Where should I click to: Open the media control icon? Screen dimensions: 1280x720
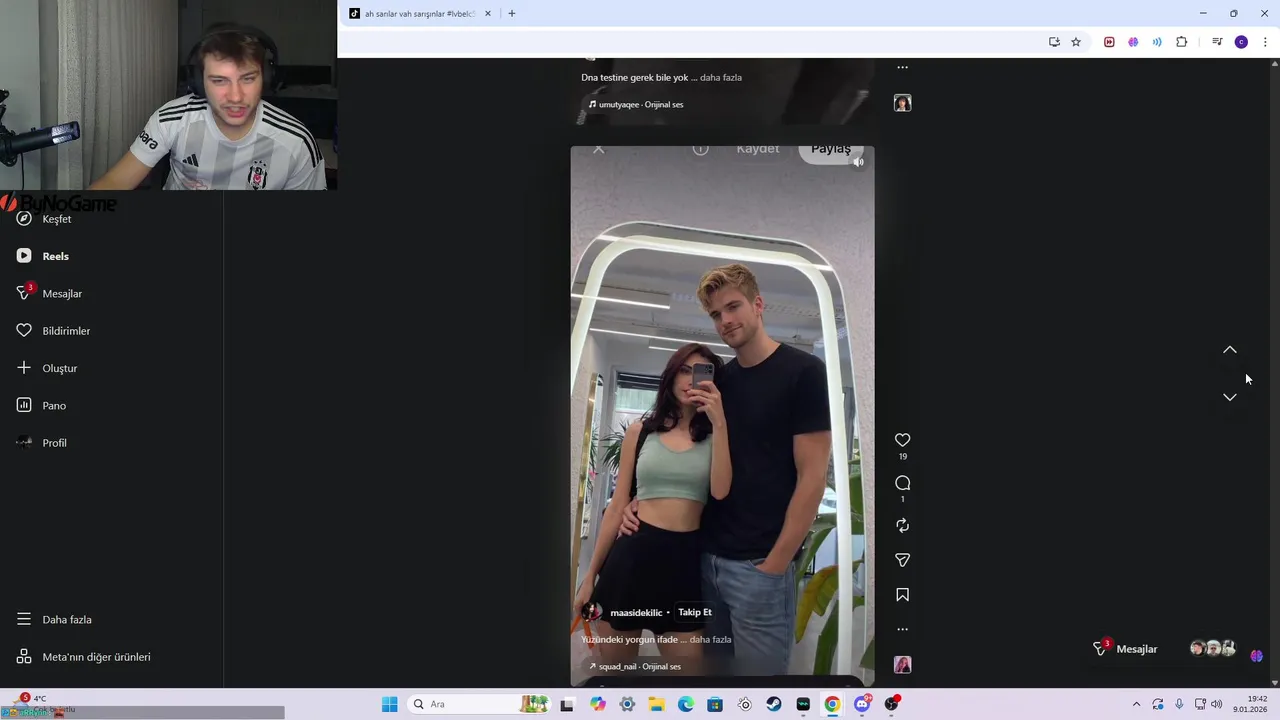1217,42
